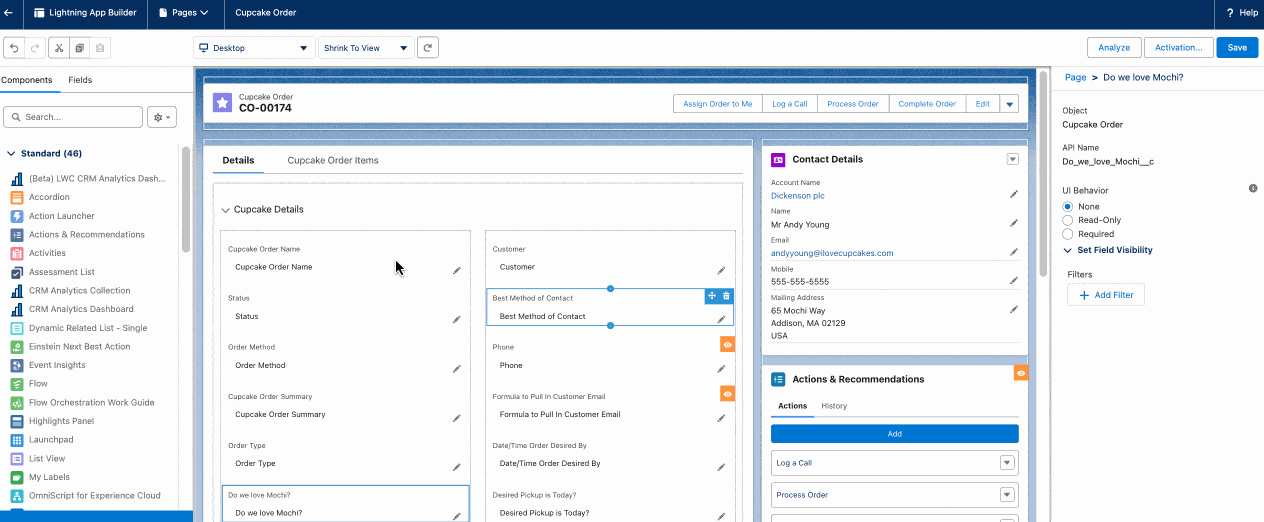Image resolution: width=1264 pixels, height=522 pixels.
Task: Select CRM Analytics Dashboard component
Action: [82, 309]
